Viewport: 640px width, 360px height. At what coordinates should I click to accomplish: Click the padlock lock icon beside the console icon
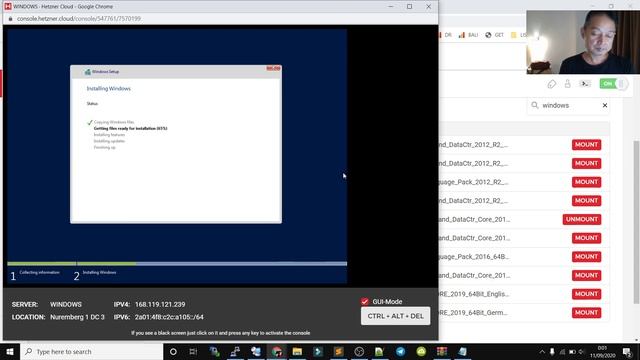[567, 84]
